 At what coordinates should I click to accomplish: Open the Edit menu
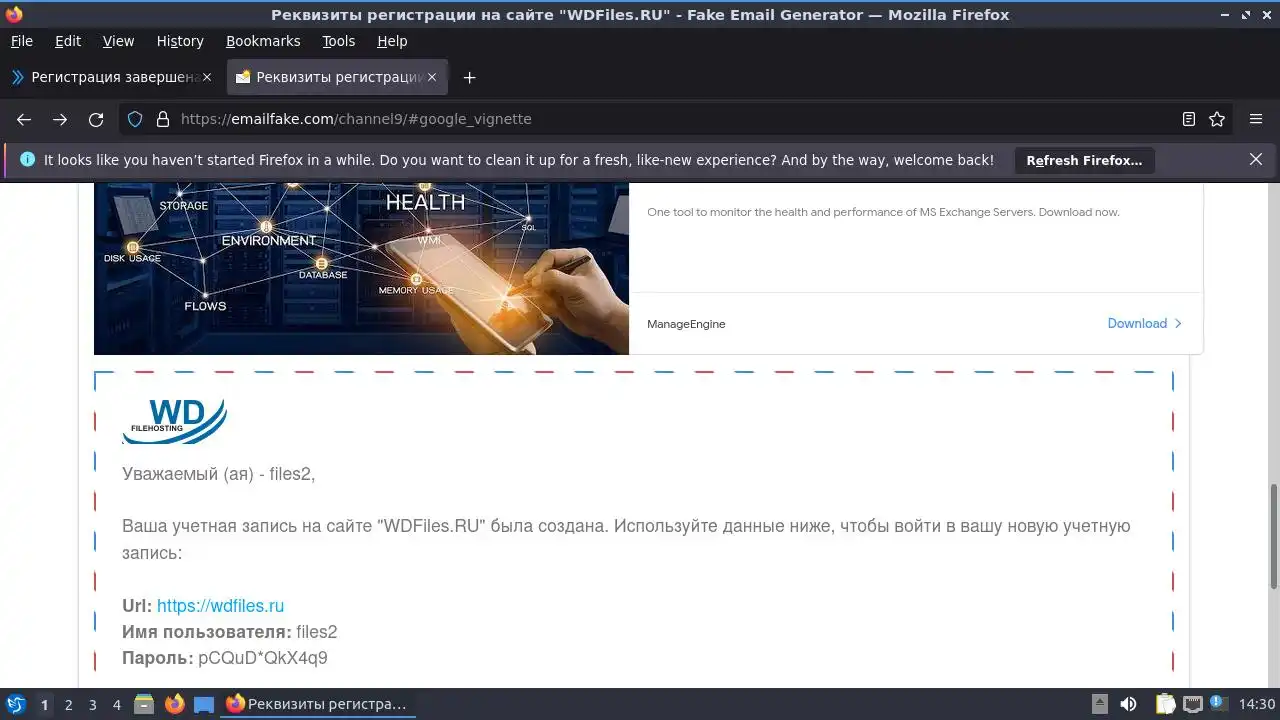(x=68, y=41)
